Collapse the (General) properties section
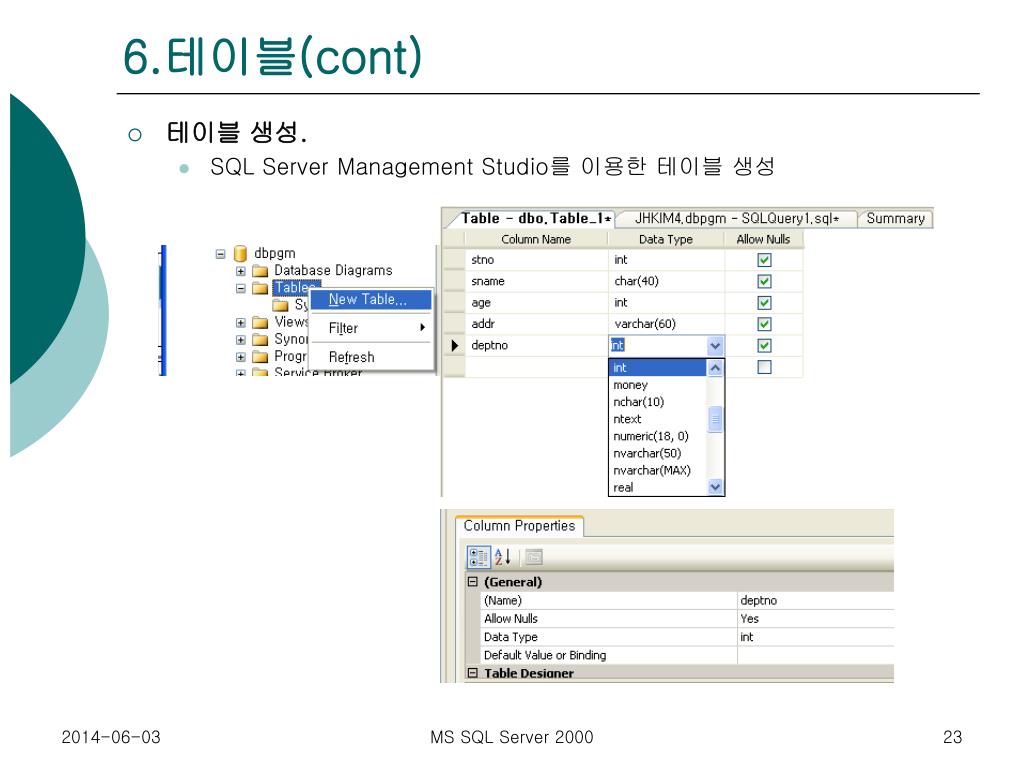 [x=473, y=582]
